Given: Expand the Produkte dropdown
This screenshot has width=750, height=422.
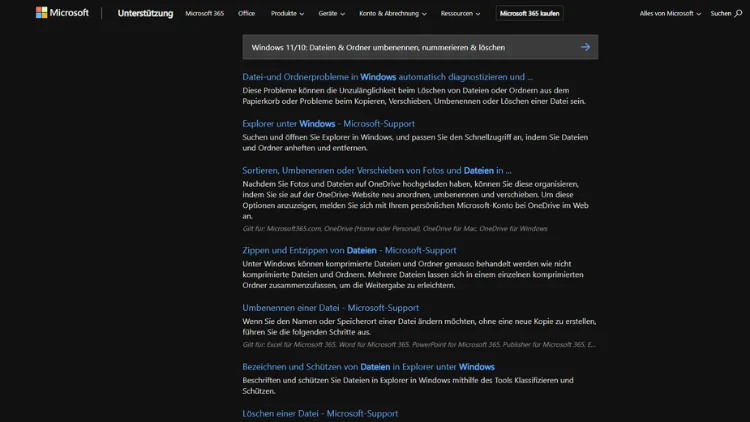Looking at the screenshot, I should 287,13.
